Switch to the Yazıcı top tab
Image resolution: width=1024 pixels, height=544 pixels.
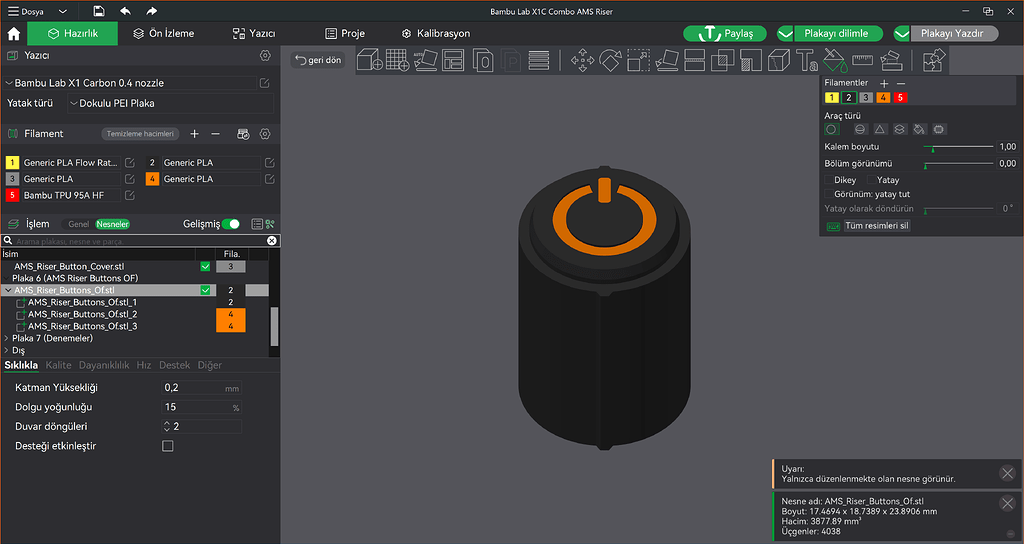[x=253, y=33]
